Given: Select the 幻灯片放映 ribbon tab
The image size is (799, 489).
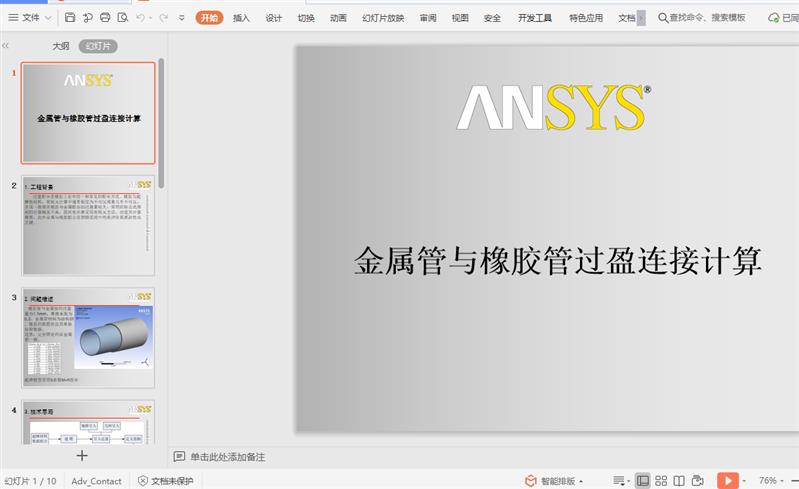Looking at the screenshot, I should 383,18.
